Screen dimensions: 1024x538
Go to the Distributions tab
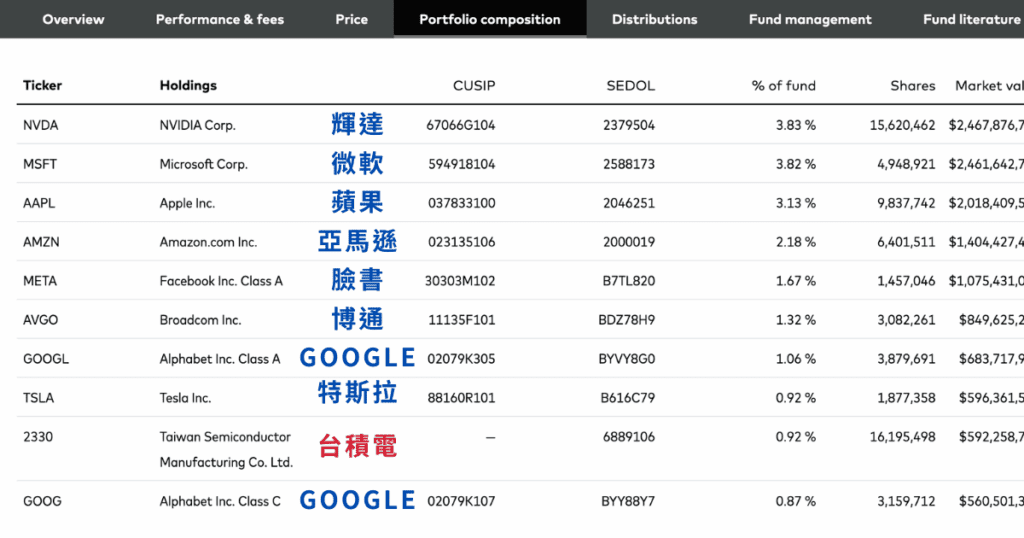pos(654,20)
